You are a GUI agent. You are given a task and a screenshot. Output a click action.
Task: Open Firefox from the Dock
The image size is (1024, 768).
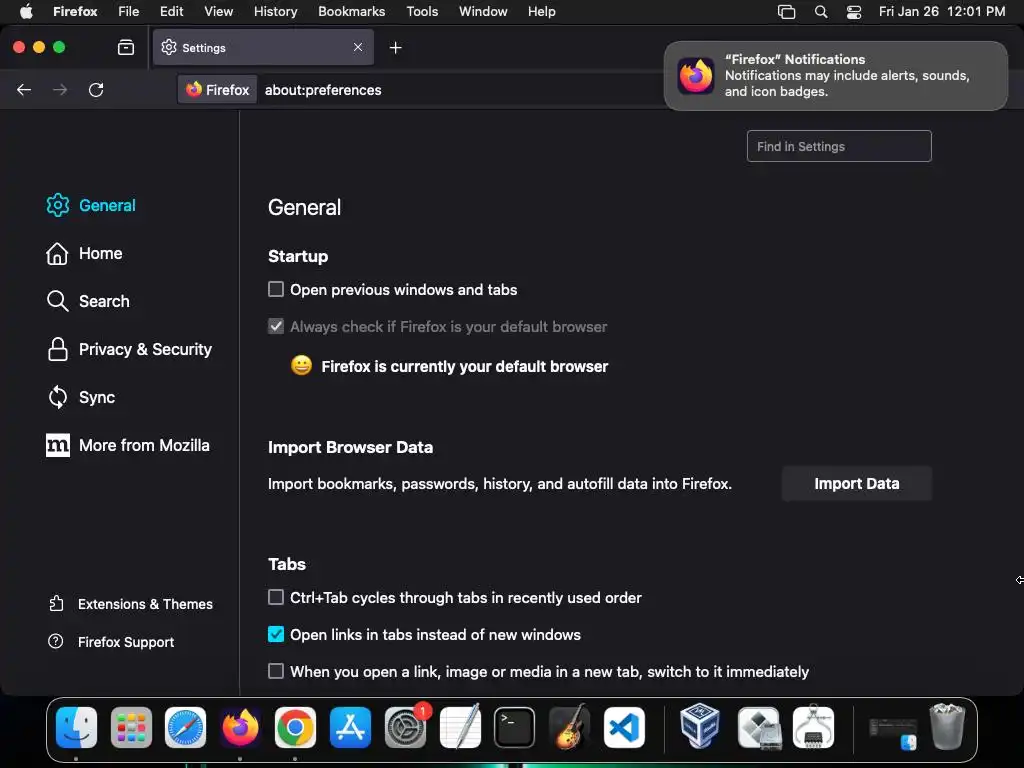tap(240, 727)
